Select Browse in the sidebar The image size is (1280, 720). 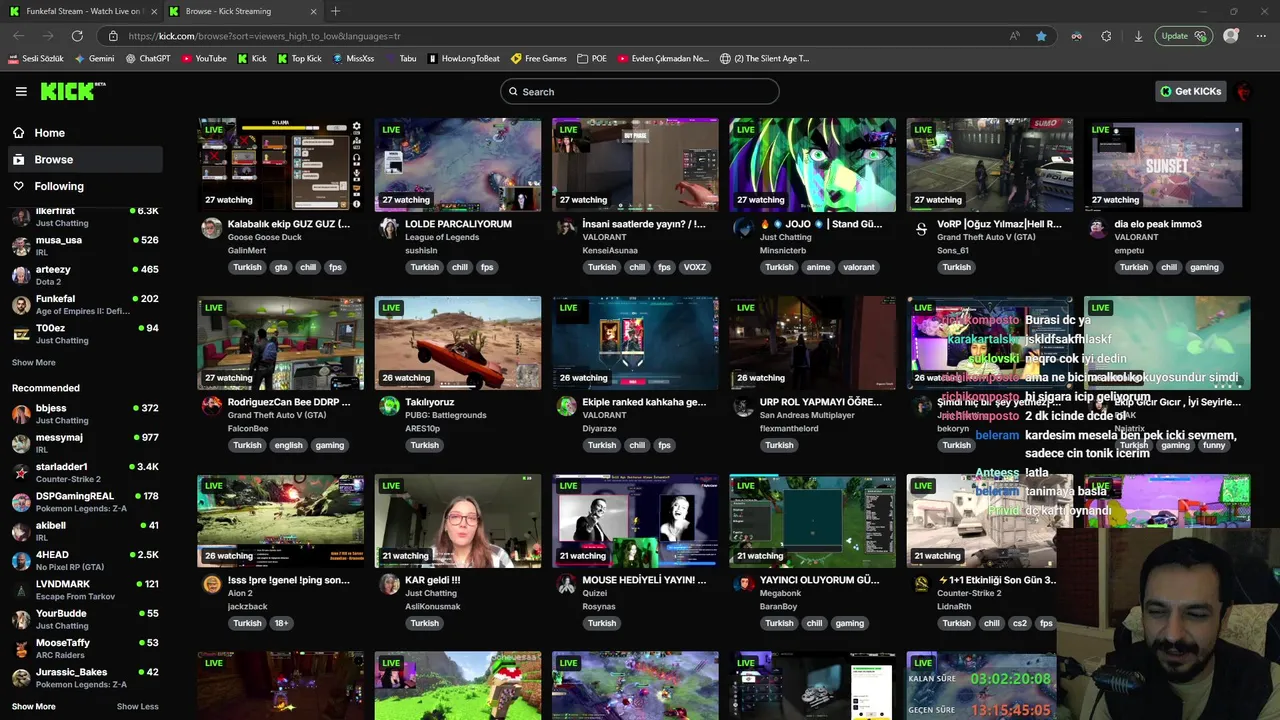pos(84,159)
